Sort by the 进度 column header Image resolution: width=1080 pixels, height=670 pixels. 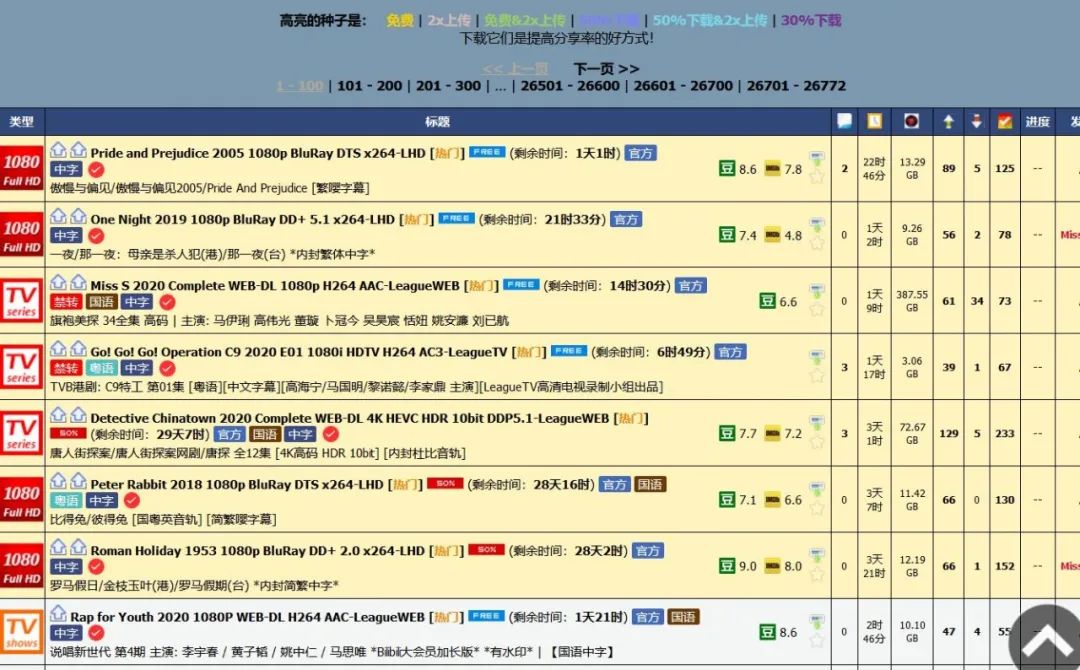[1037, 122]
